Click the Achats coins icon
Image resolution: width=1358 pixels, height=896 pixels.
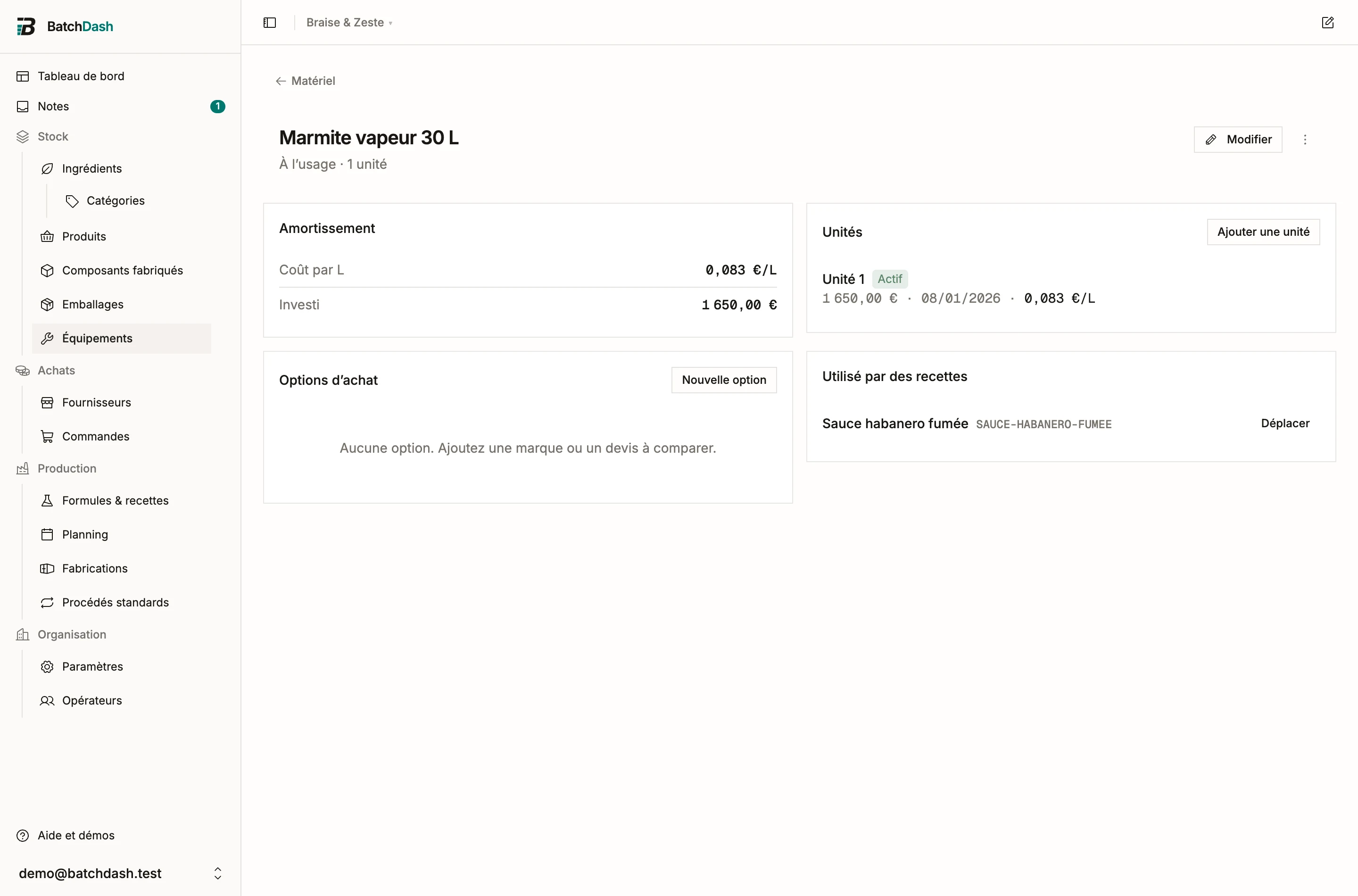pos(23,370)
